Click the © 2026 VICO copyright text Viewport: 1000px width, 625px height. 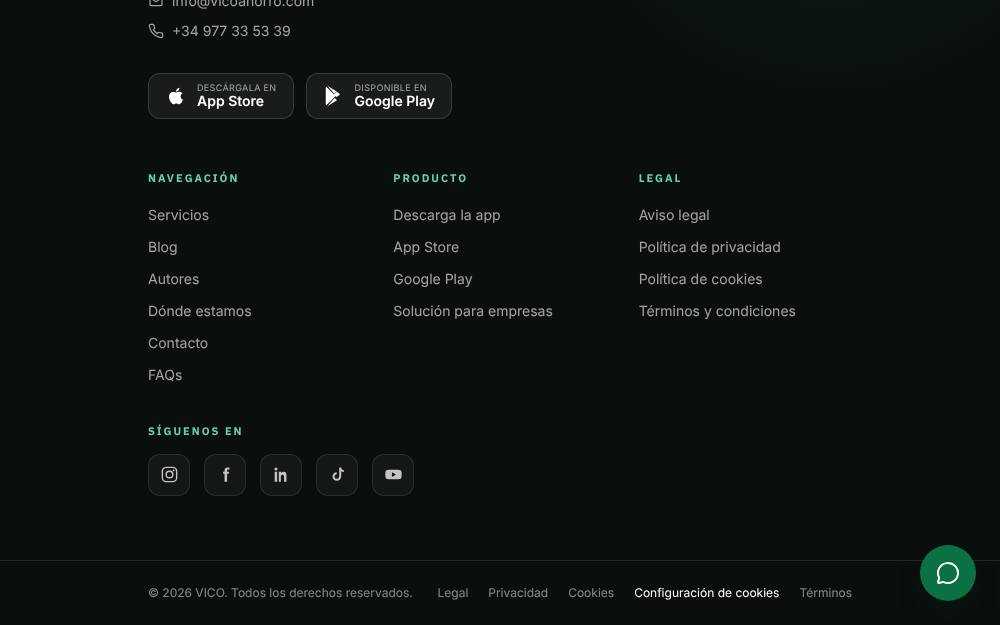281,592
